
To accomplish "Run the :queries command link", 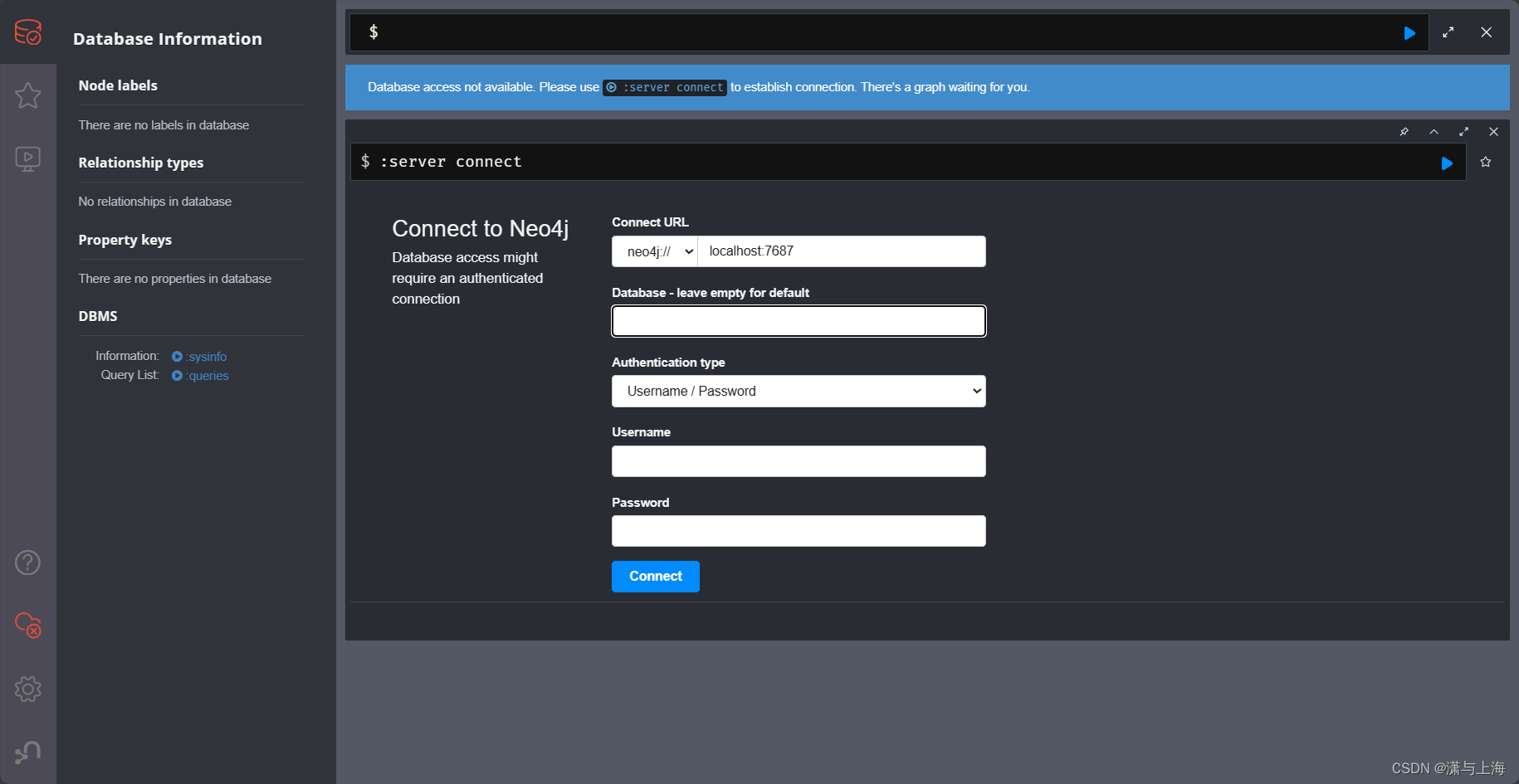I will tap(200, 376).
